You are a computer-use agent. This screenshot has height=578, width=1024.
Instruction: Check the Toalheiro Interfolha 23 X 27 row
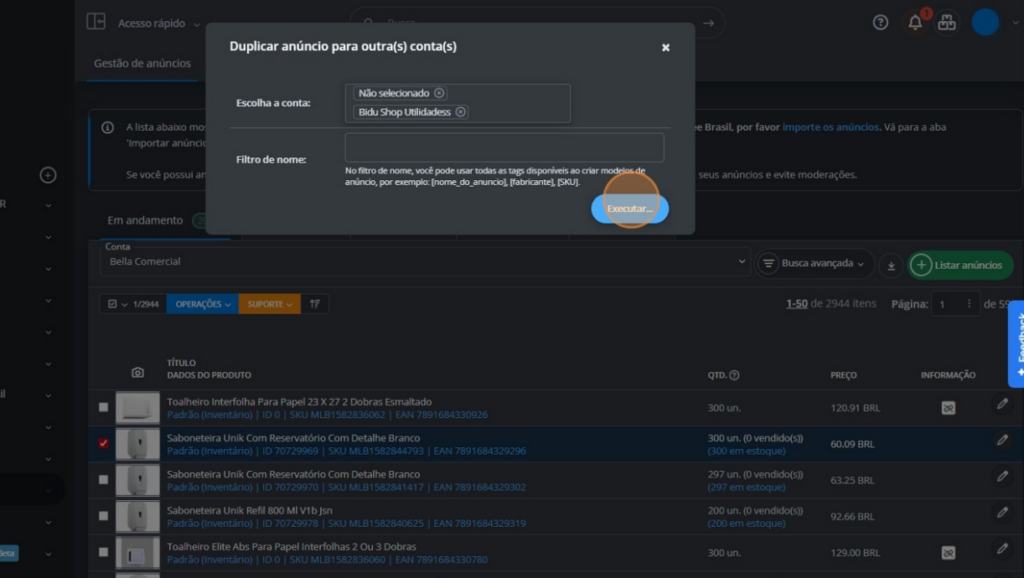(104, 407)
